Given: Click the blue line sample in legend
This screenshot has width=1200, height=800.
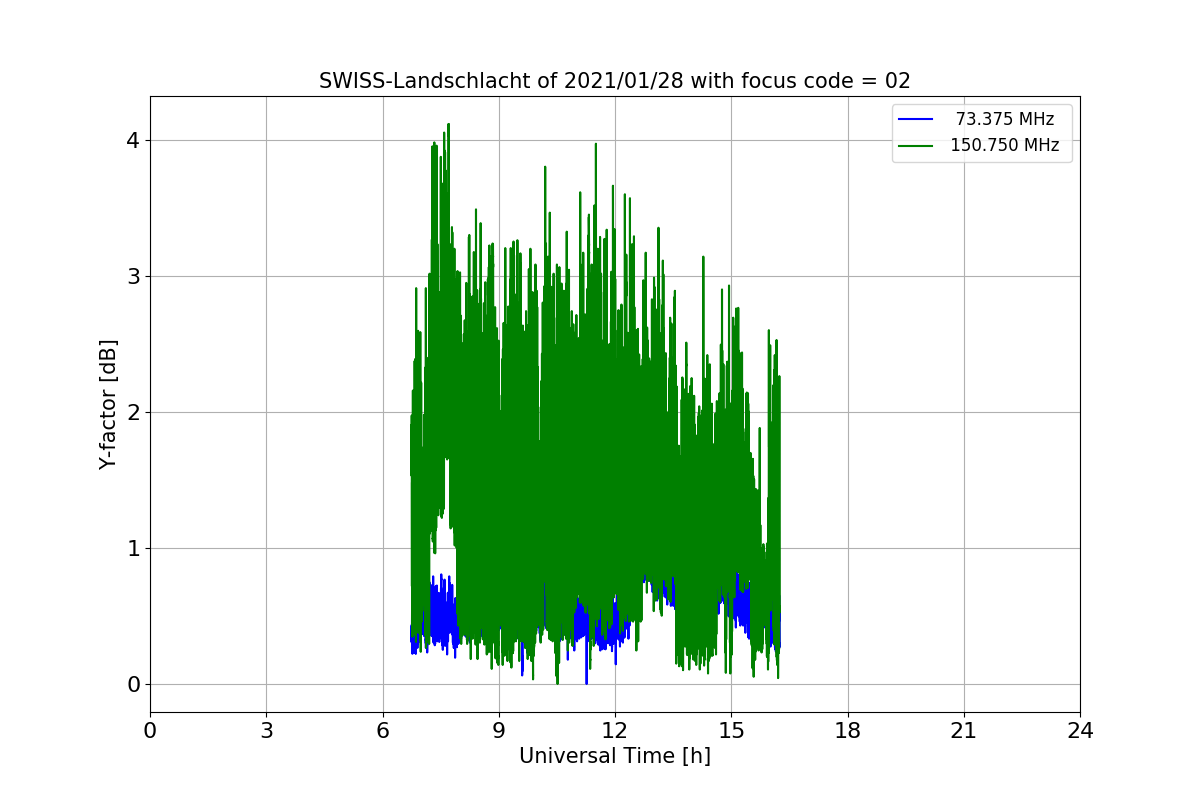Looking at the screenshot, I should click(x=916, y=120).
